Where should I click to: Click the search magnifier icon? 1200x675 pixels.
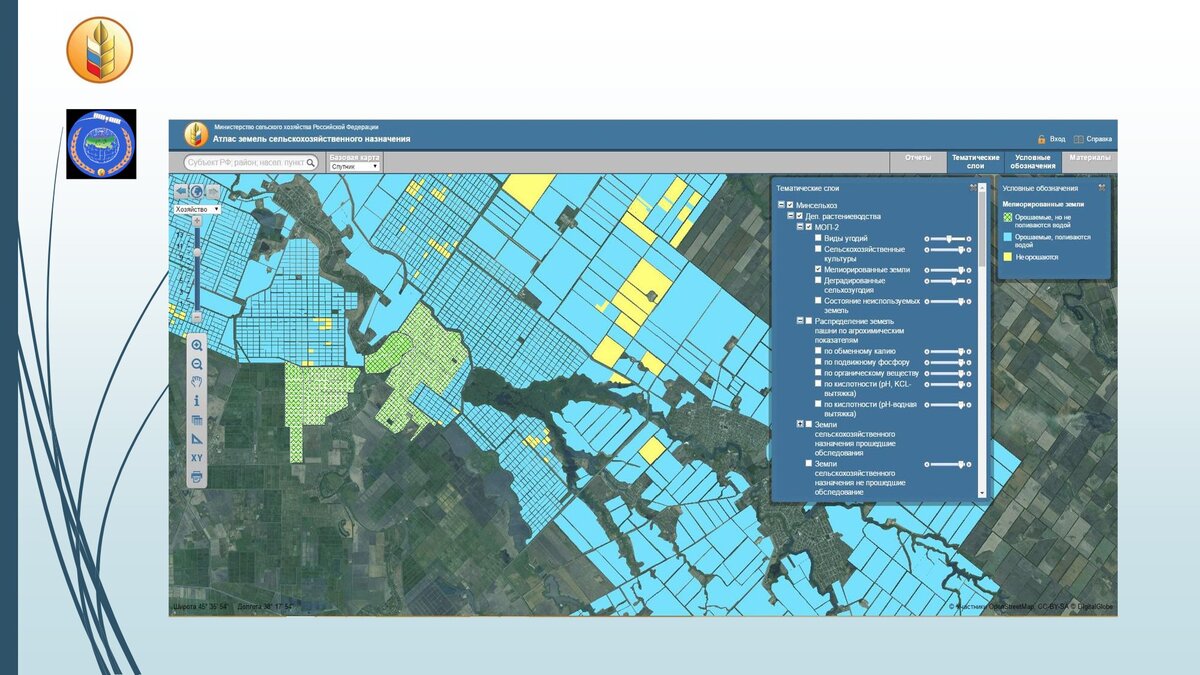pyautogui.click(x=311, y=162)
